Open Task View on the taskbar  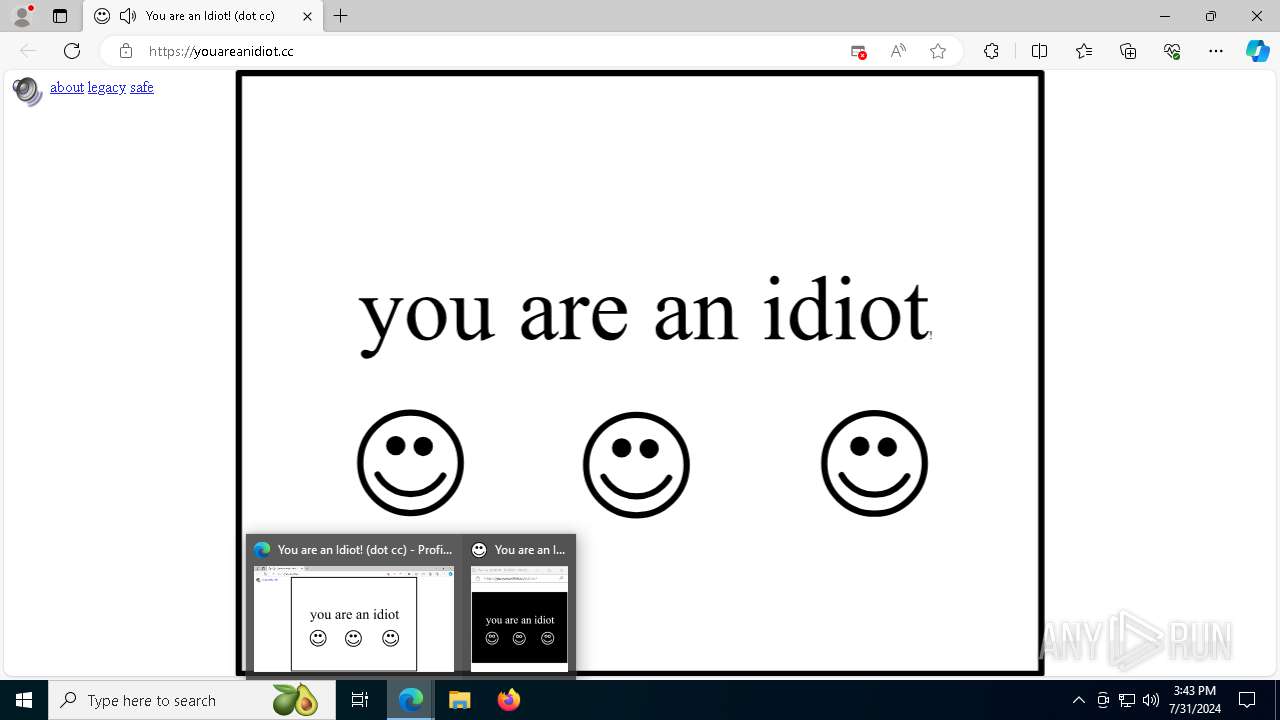(x=360, y=700)
